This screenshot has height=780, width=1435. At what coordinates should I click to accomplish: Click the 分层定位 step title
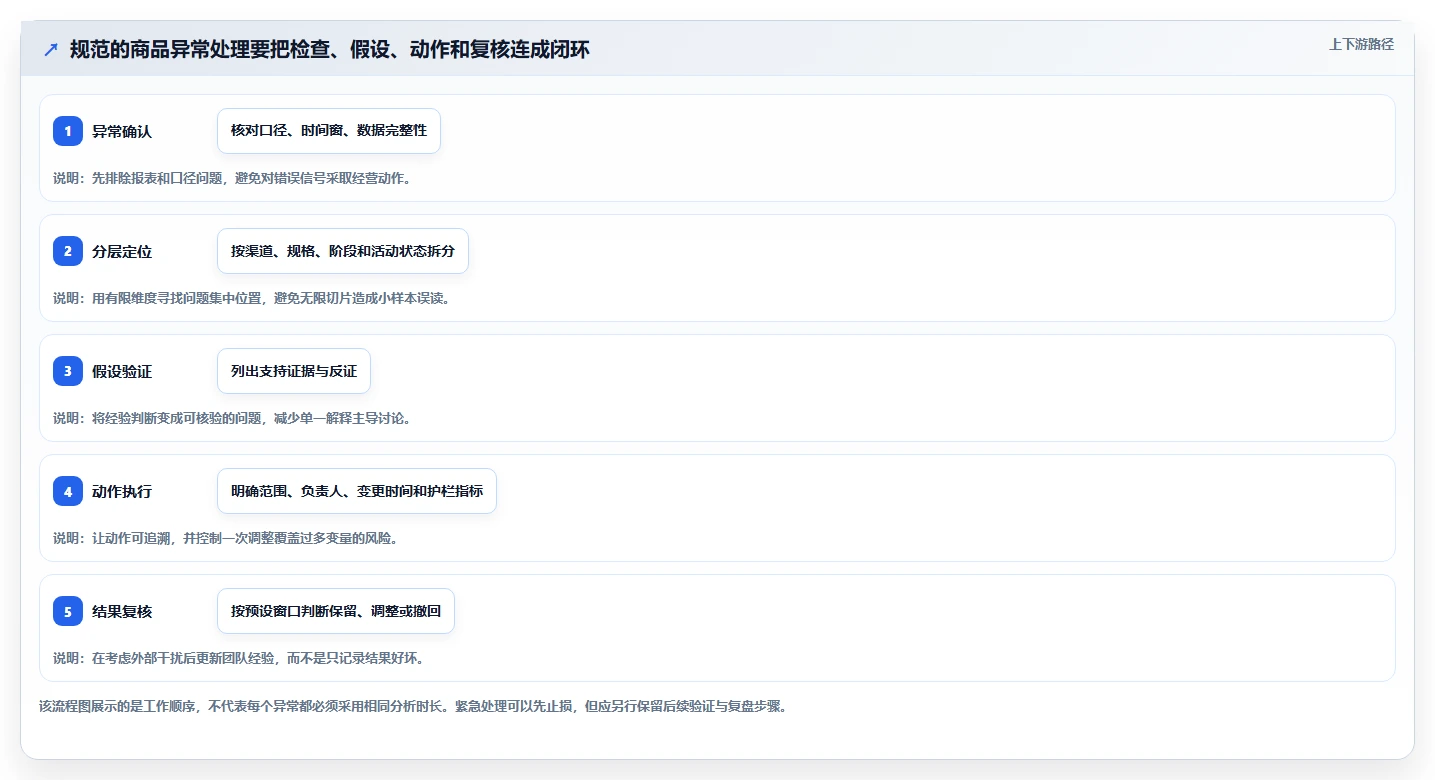(x=122, y=251)
